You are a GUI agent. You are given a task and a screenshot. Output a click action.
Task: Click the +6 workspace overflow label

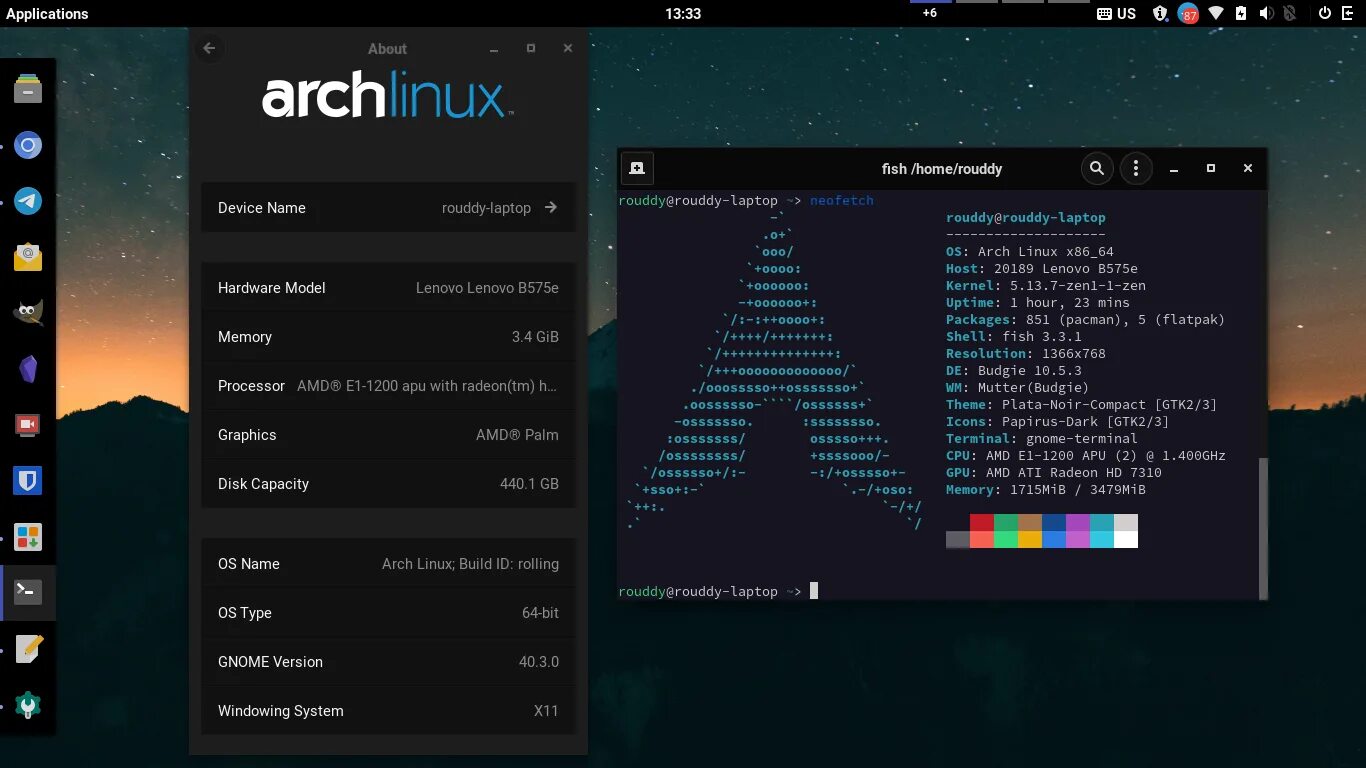[930, 12]
